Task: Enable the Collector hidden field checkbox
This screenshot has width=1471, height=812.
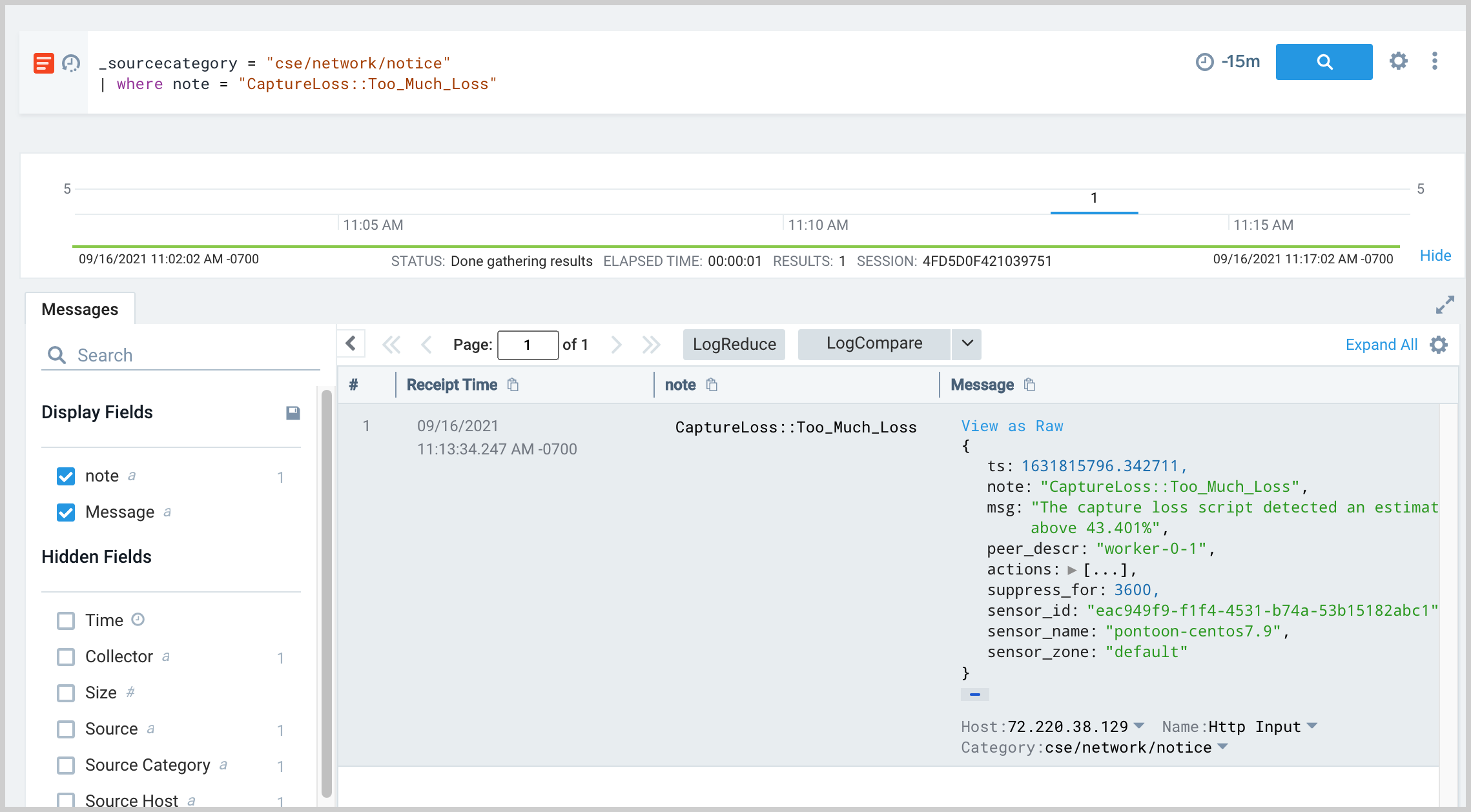Action: pos(66,657)
